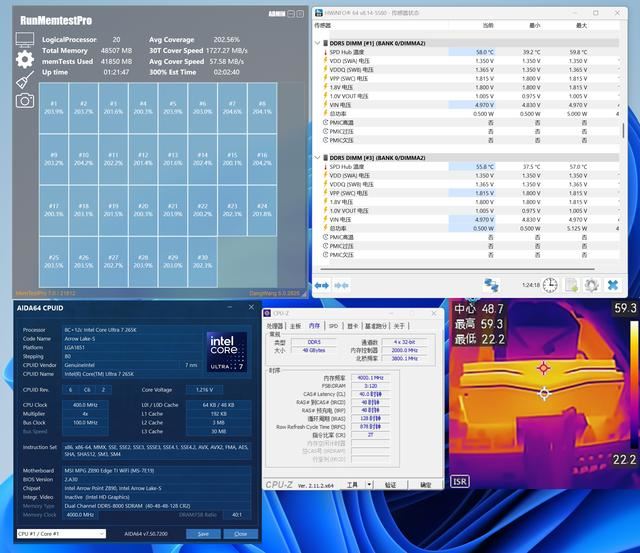Collapse the DDR5 DIMM [#1] sensor group

[318, 43]
